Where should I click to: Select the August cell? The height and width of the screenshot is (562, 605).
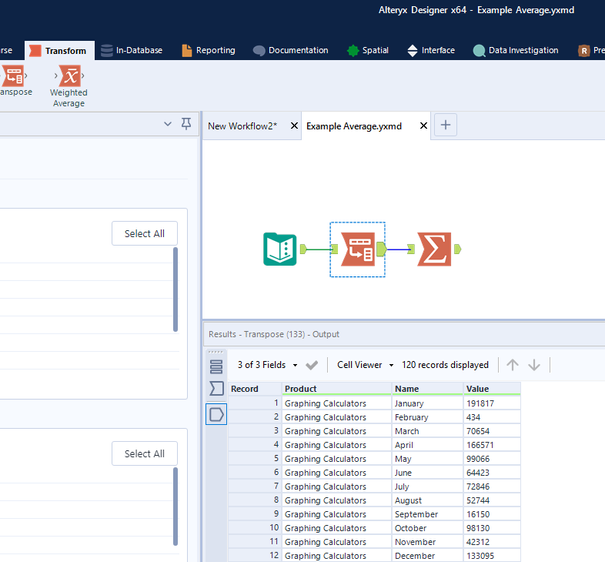click(428, 501)
